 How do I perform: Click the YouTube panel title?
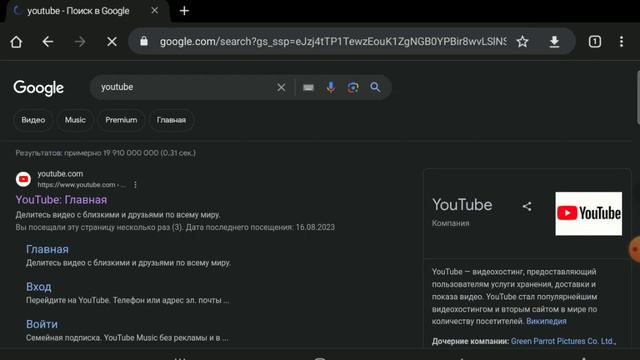pyautogui.click(x=462, y=205)
